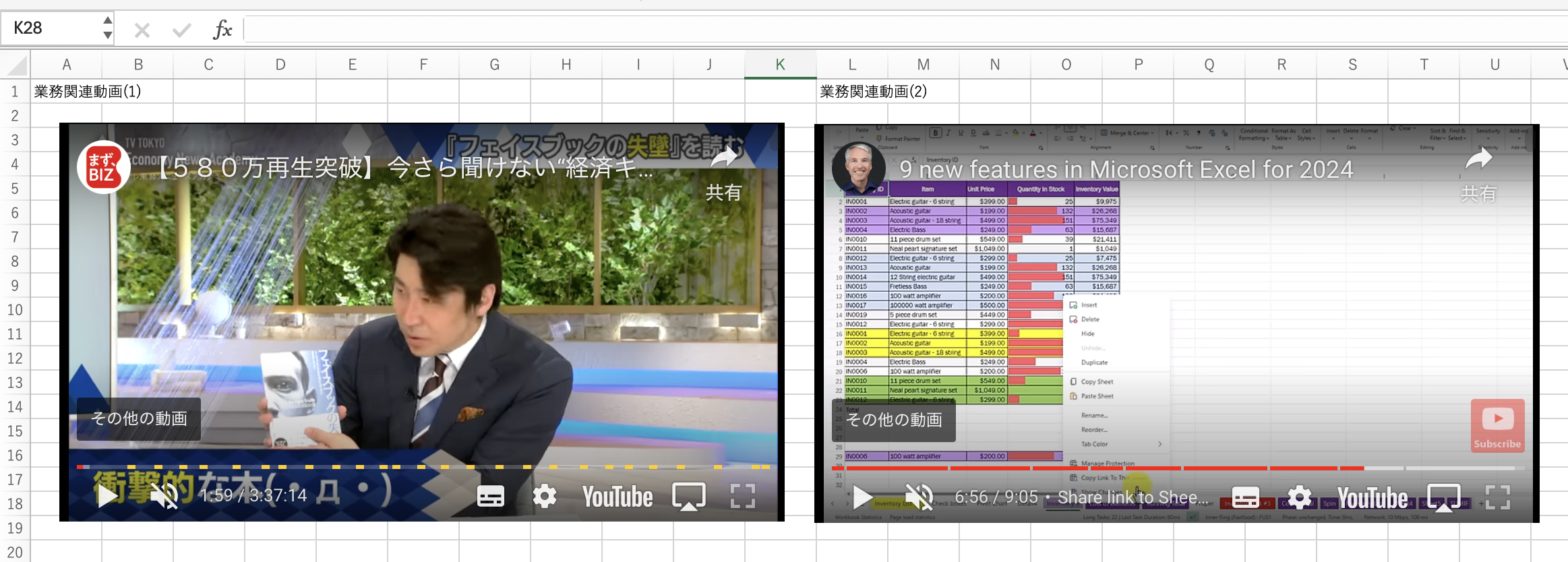
Task: Open settings gear on the second video
Action: 1300,498
